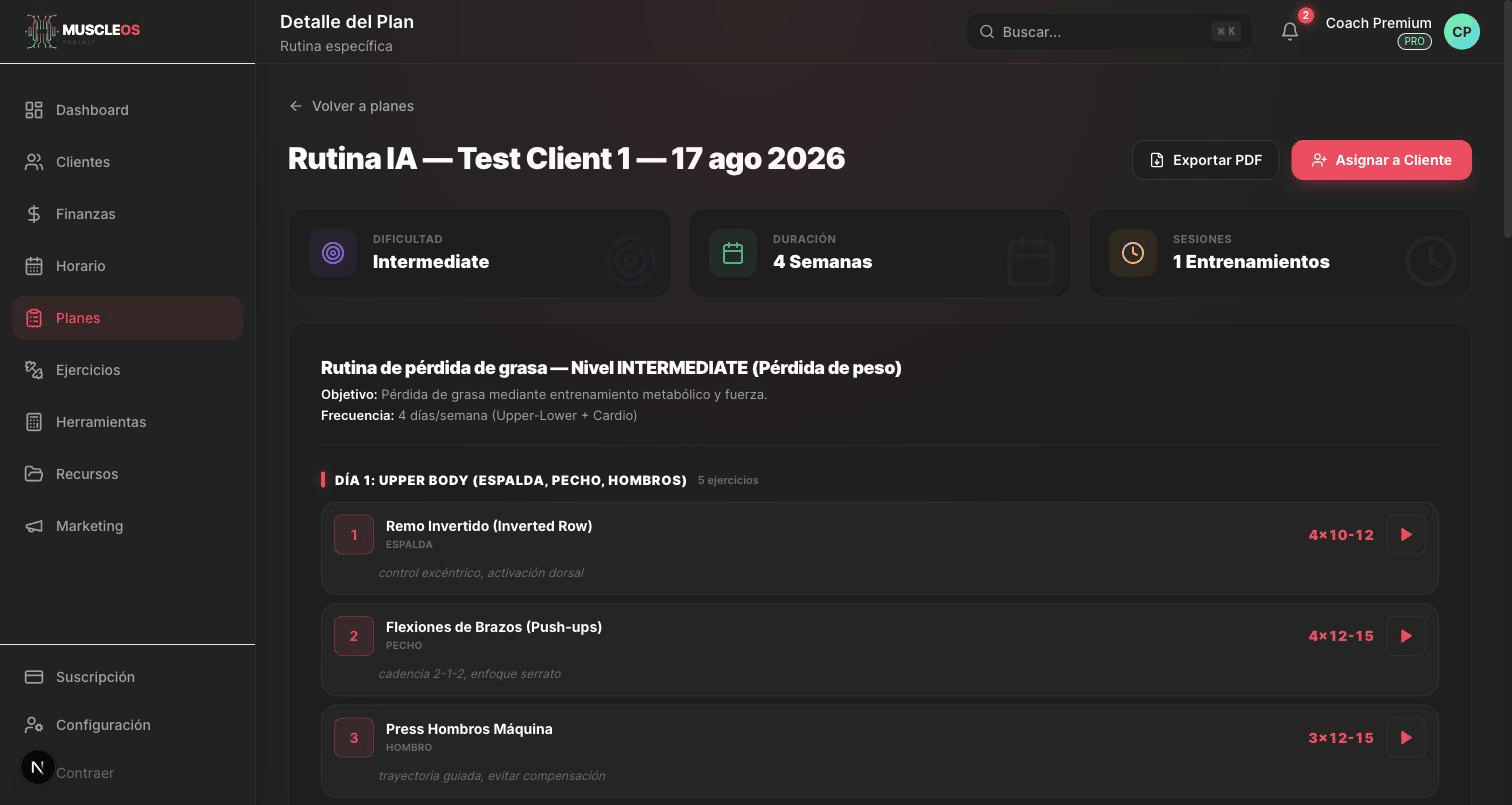Play the Press Hombros Máquina video
Viewport: 1512px width, 805px height.
pos(1405,738)
